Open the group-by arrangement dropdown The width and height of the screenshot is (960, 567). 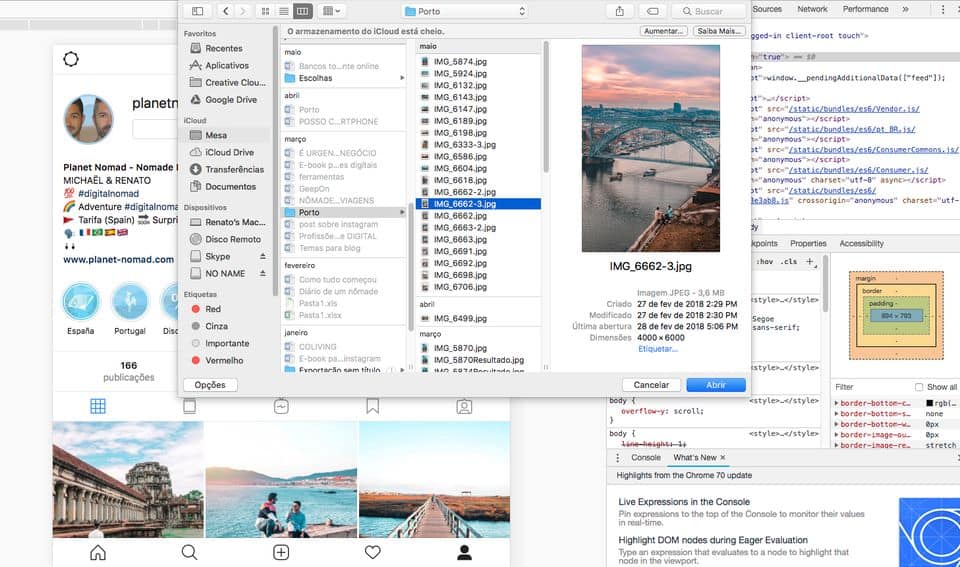[x=331, y=11]
